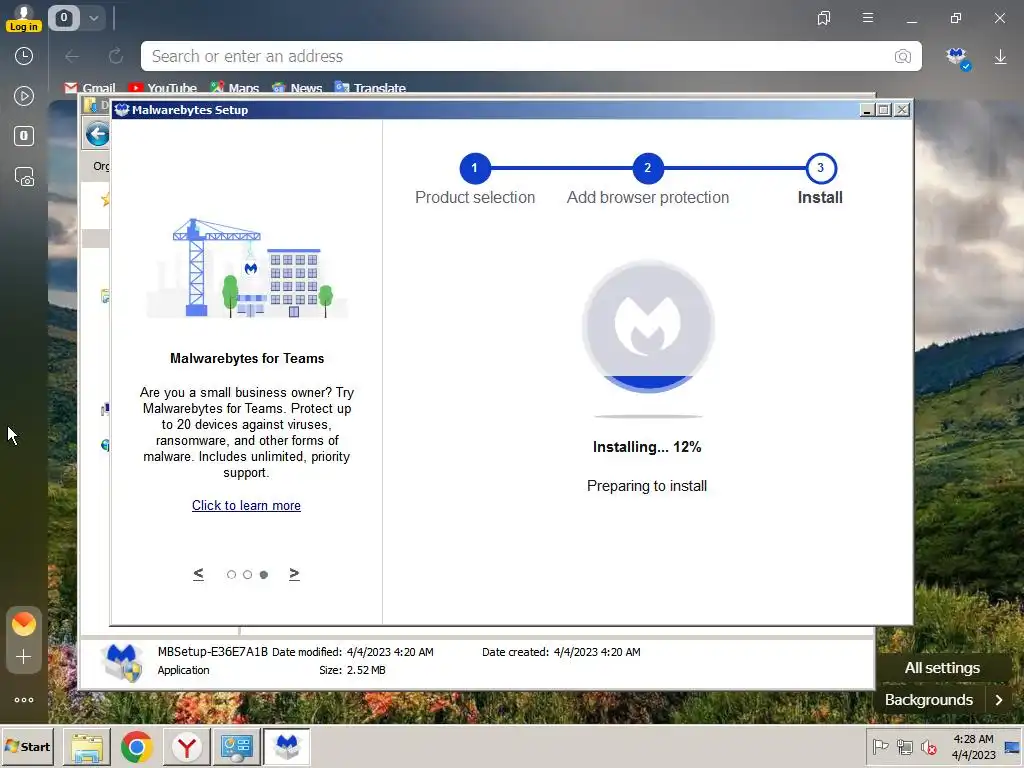Expand the Backgrounds chevron arrow

click(x=999, y=700)
